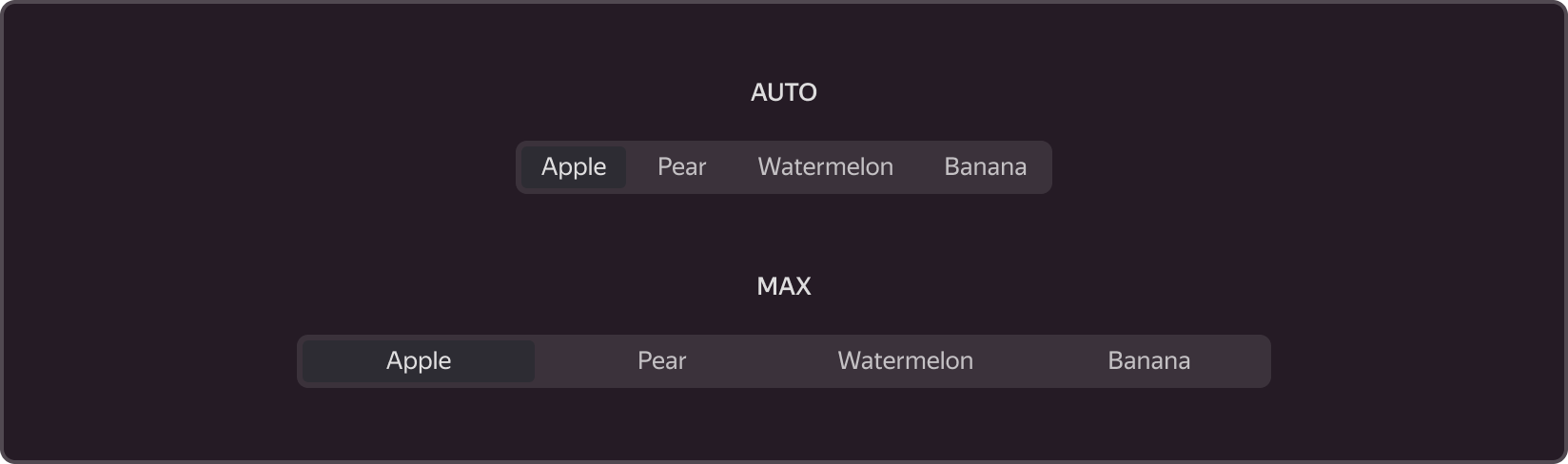The width and height of the screenshot is (1568, 464).
Task: Choose Watermelon in the AUTO width group
Action: pos(825,167)
